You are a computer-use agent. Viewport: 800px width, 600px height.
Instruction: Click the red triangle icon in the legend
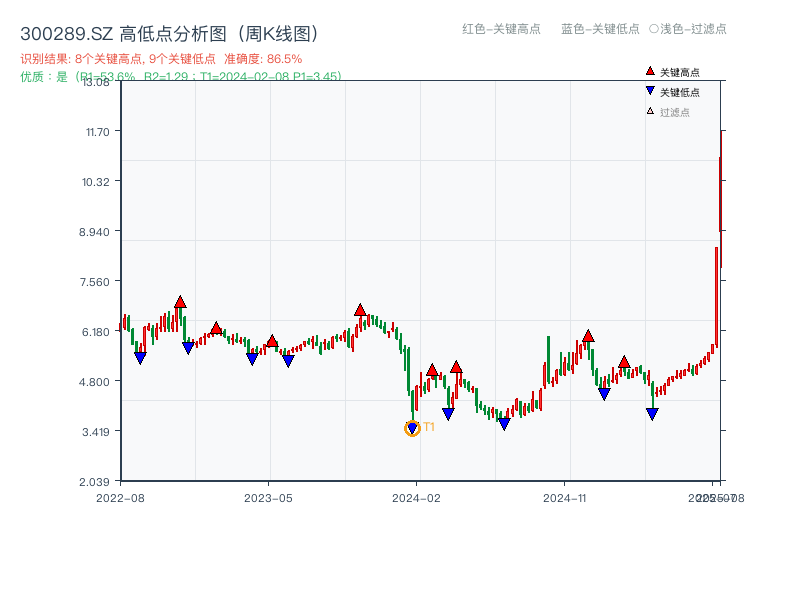[x=650, y=72]
